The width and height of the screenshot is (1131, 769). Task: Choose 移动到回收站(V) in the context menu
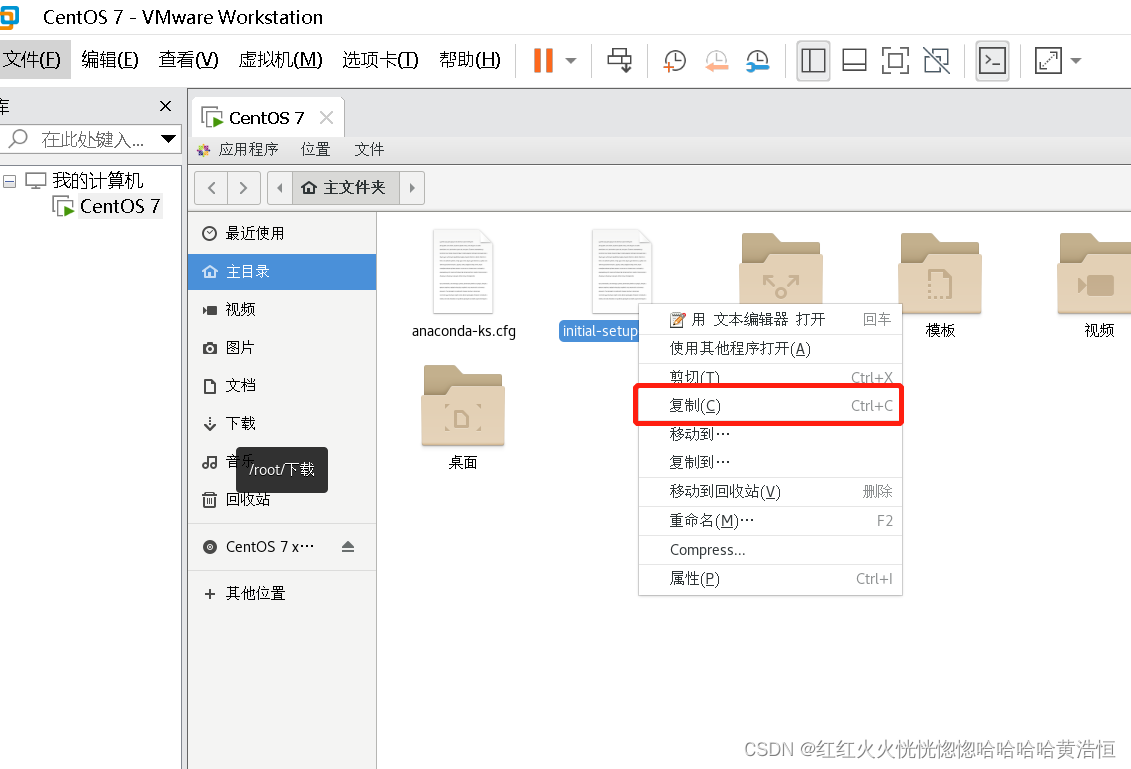pyautogui.click(x=770, y=492)
